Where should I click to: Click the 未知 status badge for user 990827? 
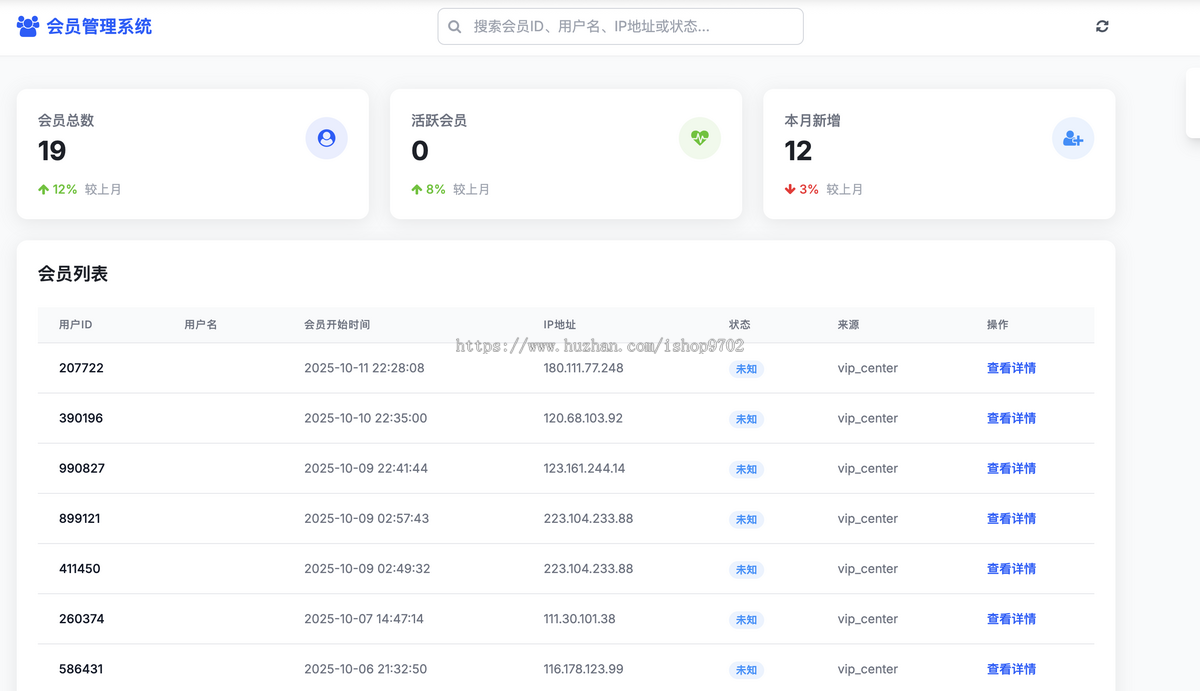tap(746, 469)
